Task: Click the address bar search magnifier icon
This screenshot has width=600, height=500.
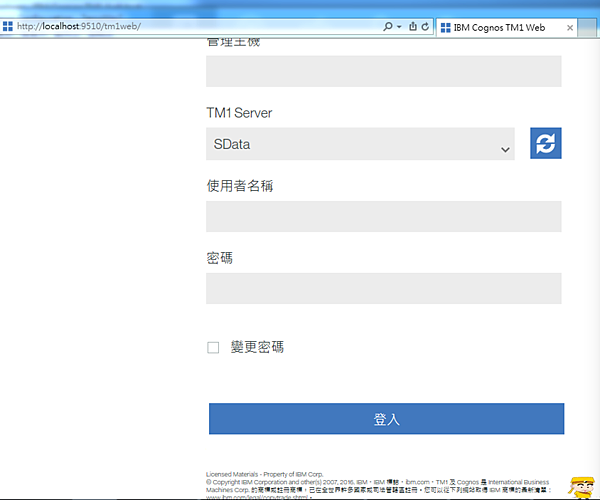Action: [x=388, y=26]
